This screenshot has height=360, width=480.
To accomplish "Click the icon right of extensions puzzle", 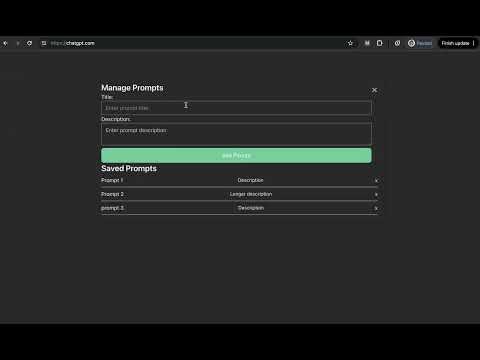I will click(397, 43).
